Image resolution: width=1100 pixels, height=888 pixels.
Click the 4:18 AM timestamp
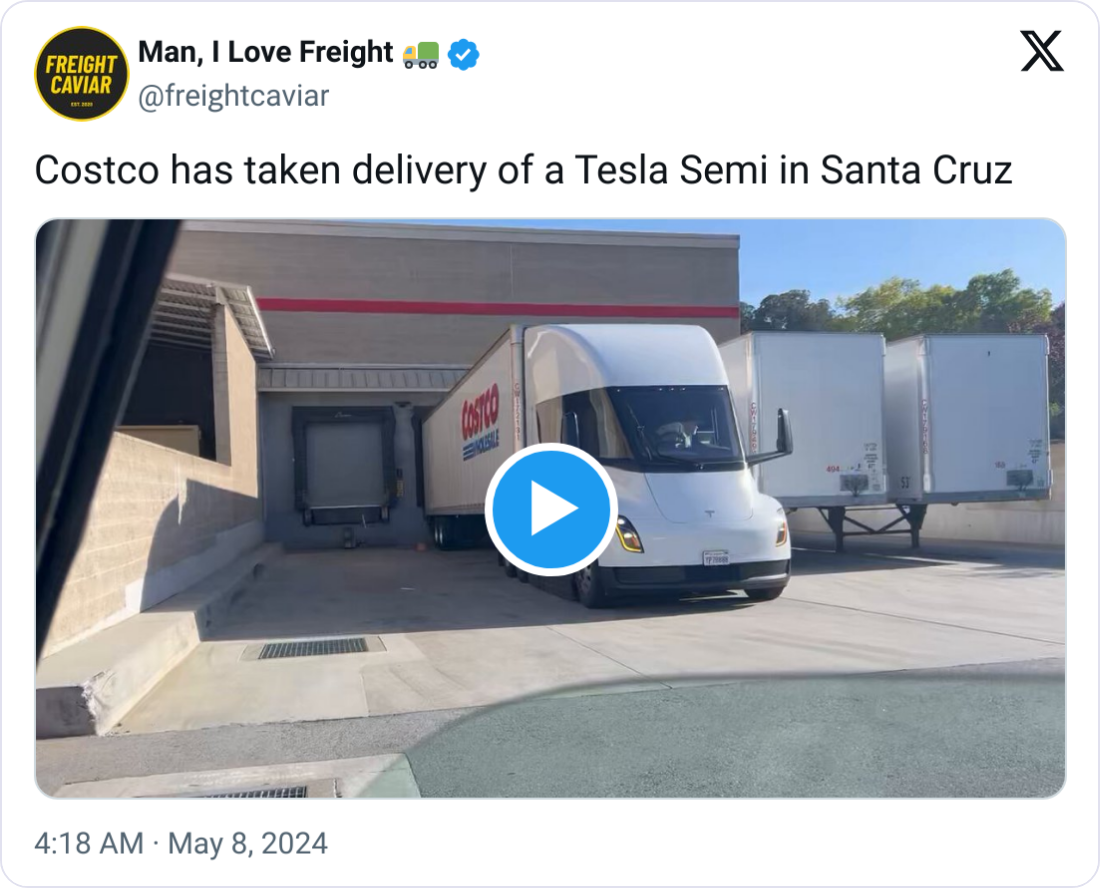pos(89,843)
